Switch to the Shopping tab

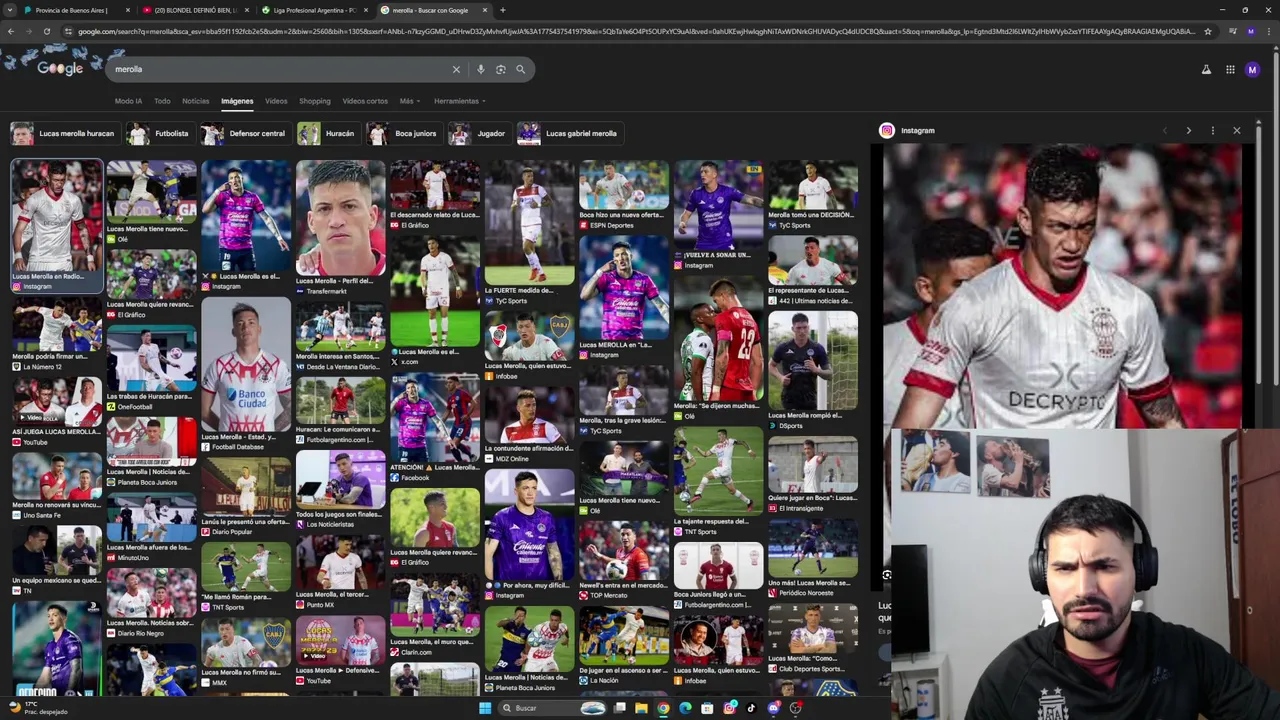(314, 101)
